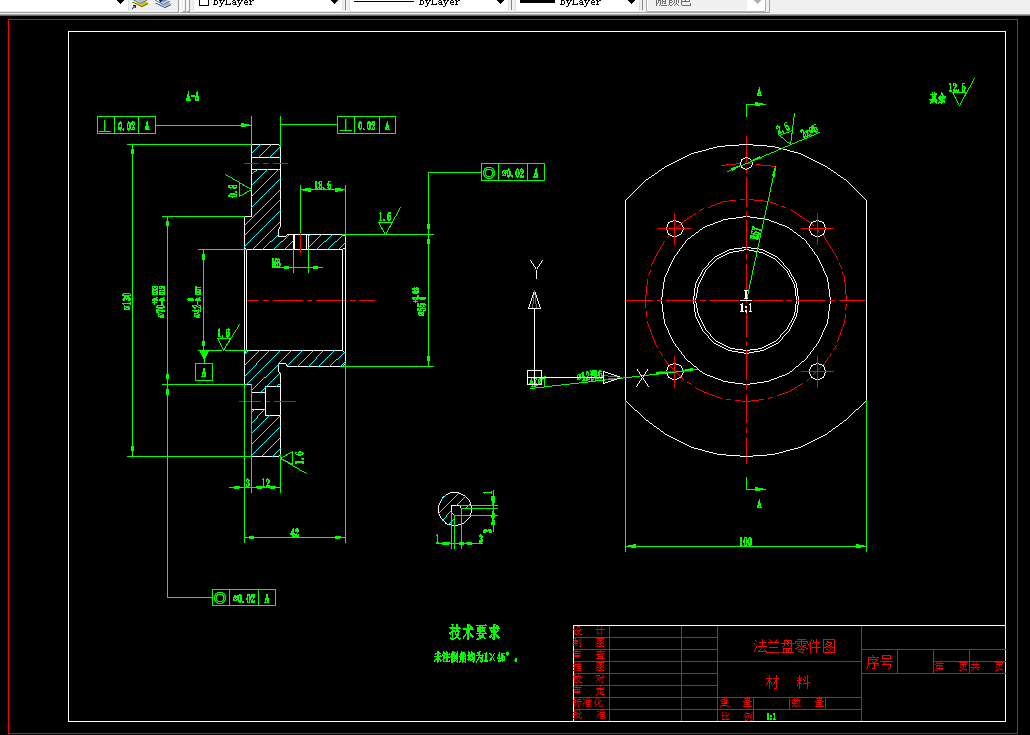Click the 法兰盘零件图 title text

[794, 646]
